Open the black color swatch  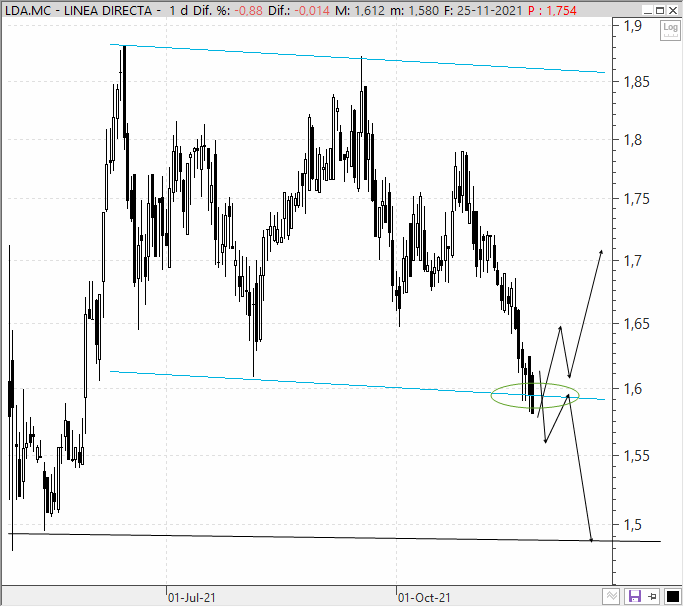point(672,596)
